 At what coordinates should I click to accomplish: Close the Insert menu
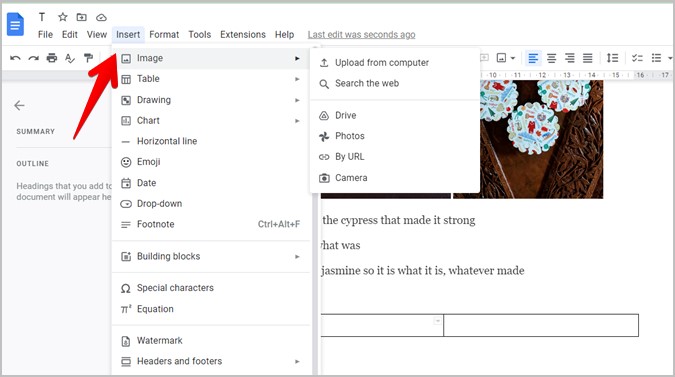[128, 34]
